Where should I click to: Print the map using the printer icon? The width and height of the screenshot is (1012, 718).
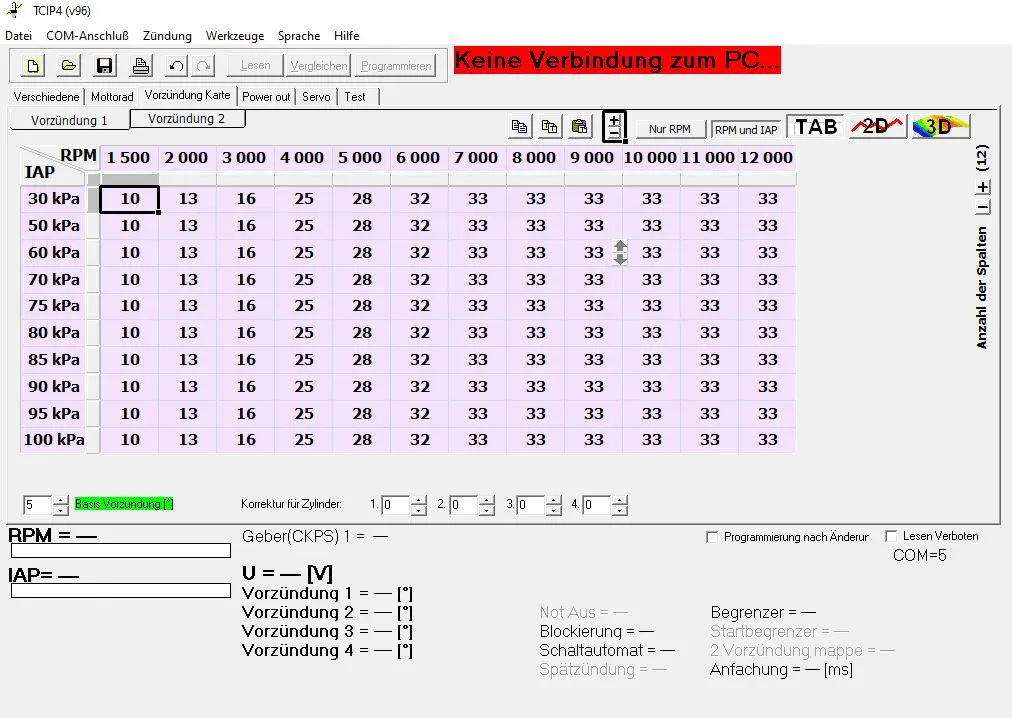click(141, 65)
